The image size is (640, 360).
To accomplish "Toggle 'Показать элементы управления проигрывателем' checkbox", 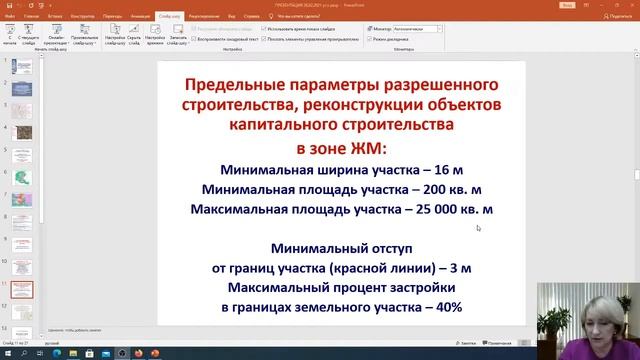I will (x=264, y=39).
